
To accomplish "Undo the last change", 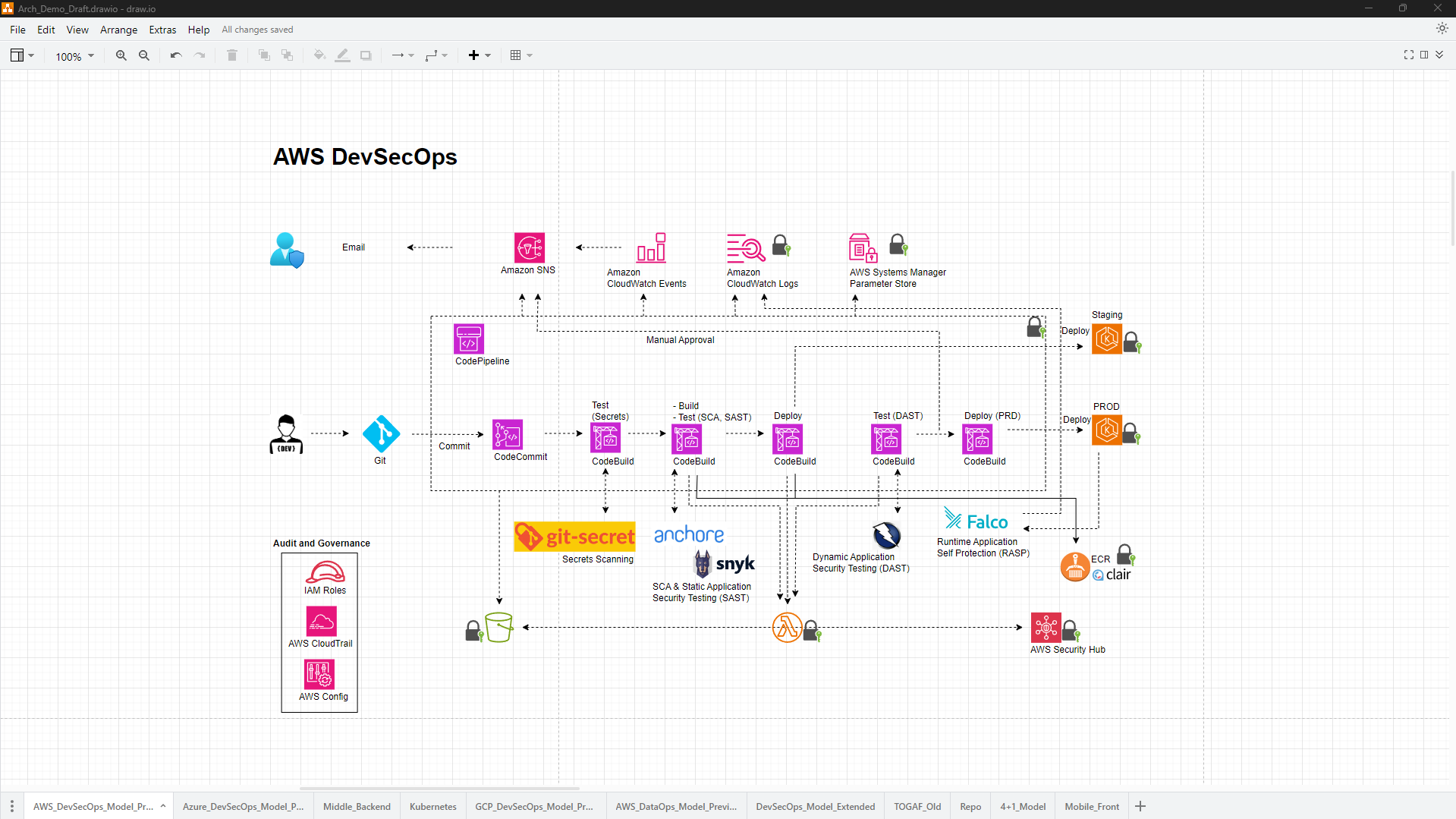I will pos(176,55).
